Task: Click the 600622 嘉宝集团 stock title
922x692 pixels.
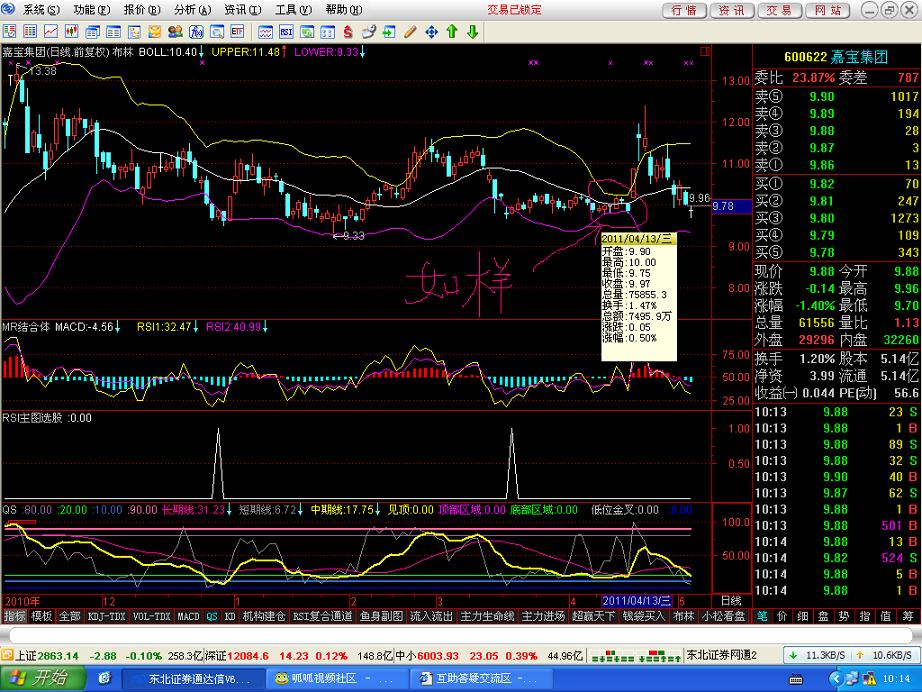Action: [836, 57]
